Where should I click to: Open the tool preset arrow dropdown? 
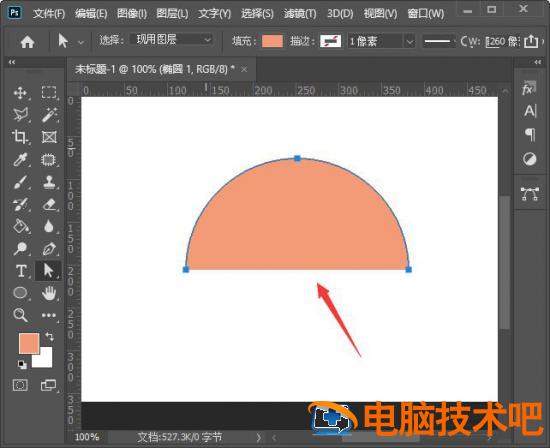(81, 42)
